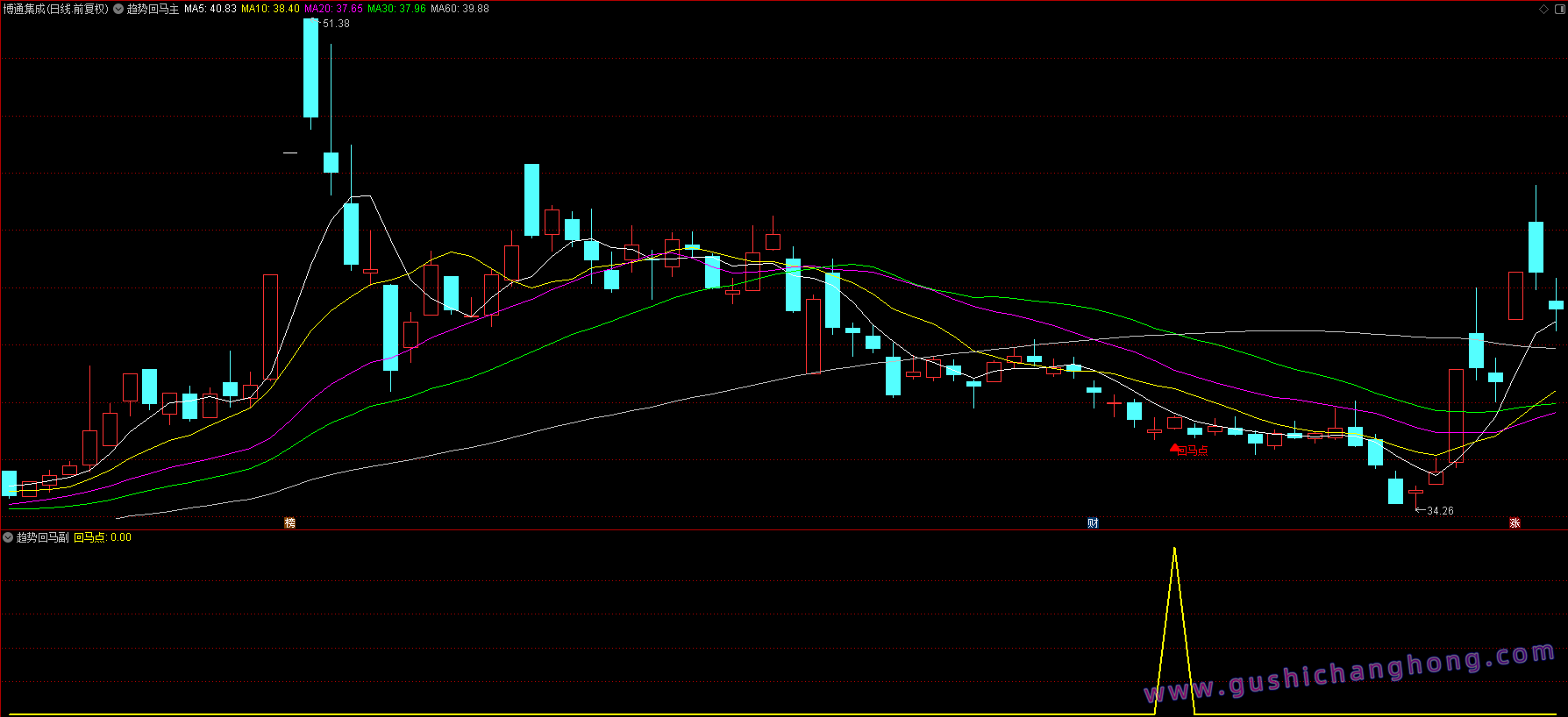Click the red 涨 event marker
This screenshot has height=717, width=1568.
click(1515, 523)
